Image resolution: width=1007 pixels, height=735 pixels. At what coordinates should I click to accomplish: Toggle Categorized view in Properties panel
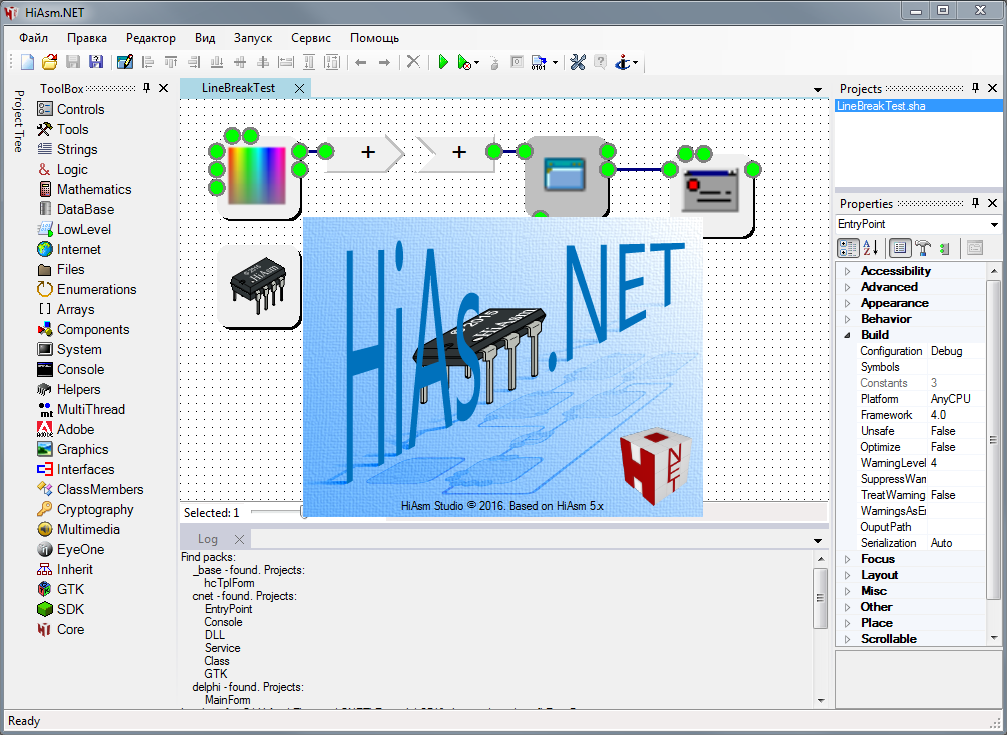pyautogui.click(x=847, y=248)
